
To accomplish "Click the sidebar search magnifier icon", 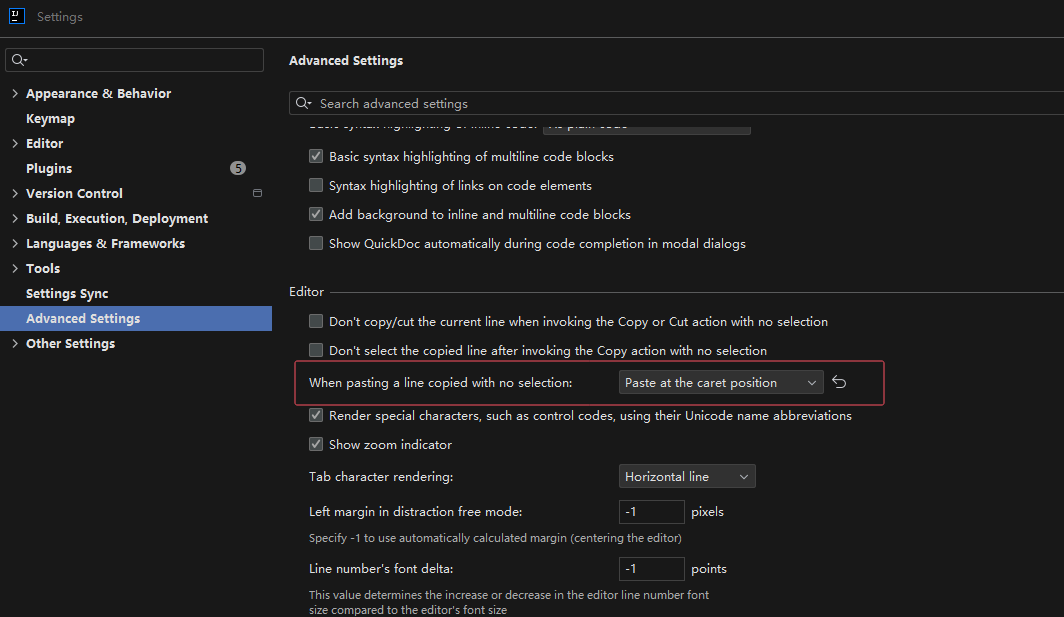I will pyautogui.click(x=18, y=61).
